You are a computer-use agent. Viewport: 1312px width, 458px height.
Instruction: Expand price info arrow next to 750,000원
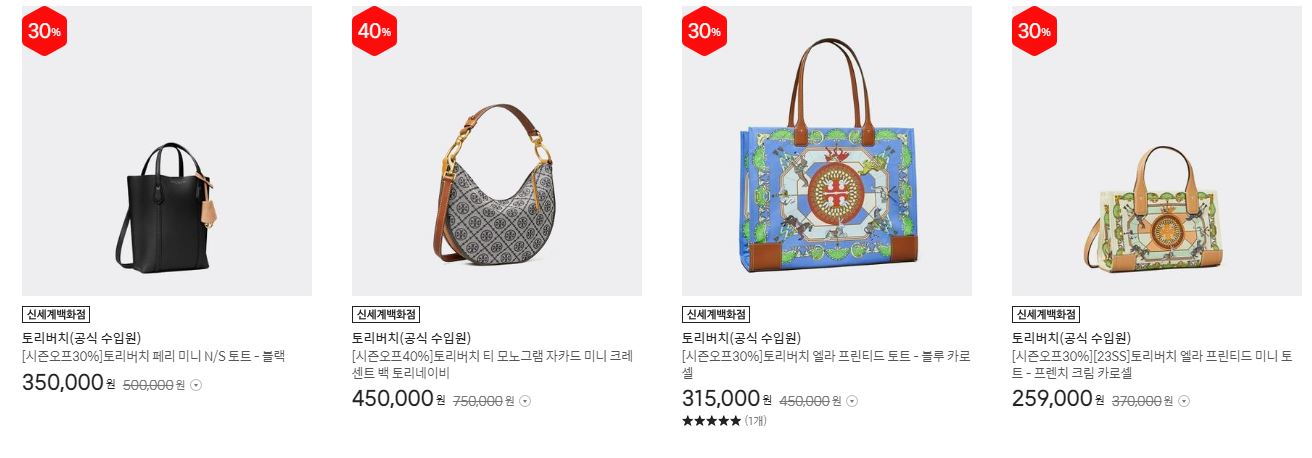[x=525, y=401]
